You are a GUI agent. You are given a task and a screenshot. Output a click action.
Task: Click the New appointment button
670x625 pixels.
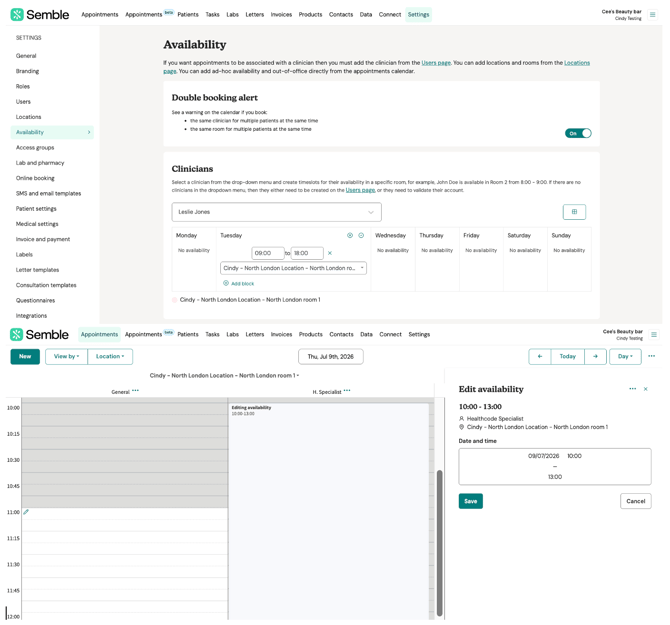coord(25,356)
